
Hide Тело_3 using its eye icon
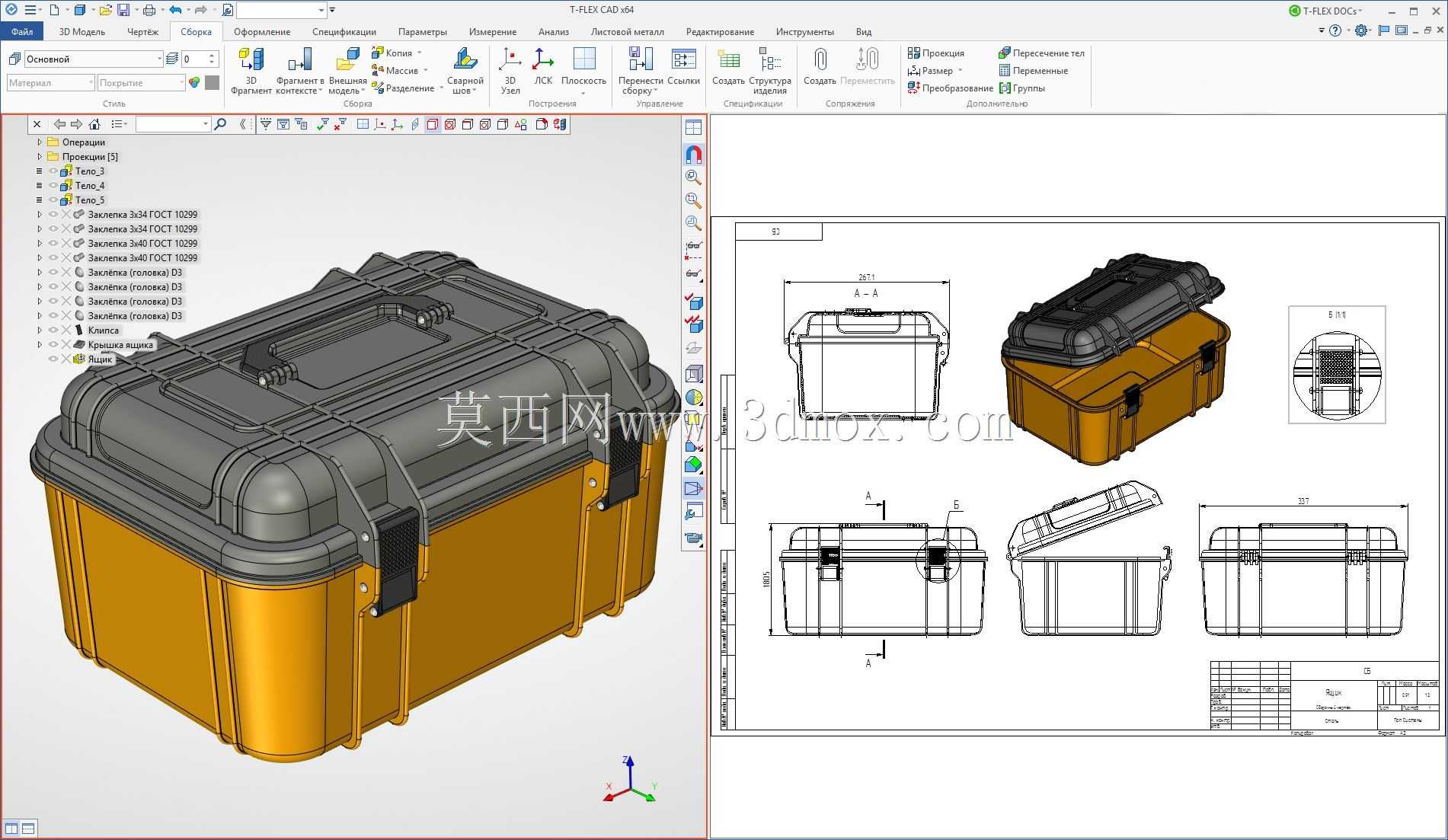pyautogui.click(x=53, y=171)
